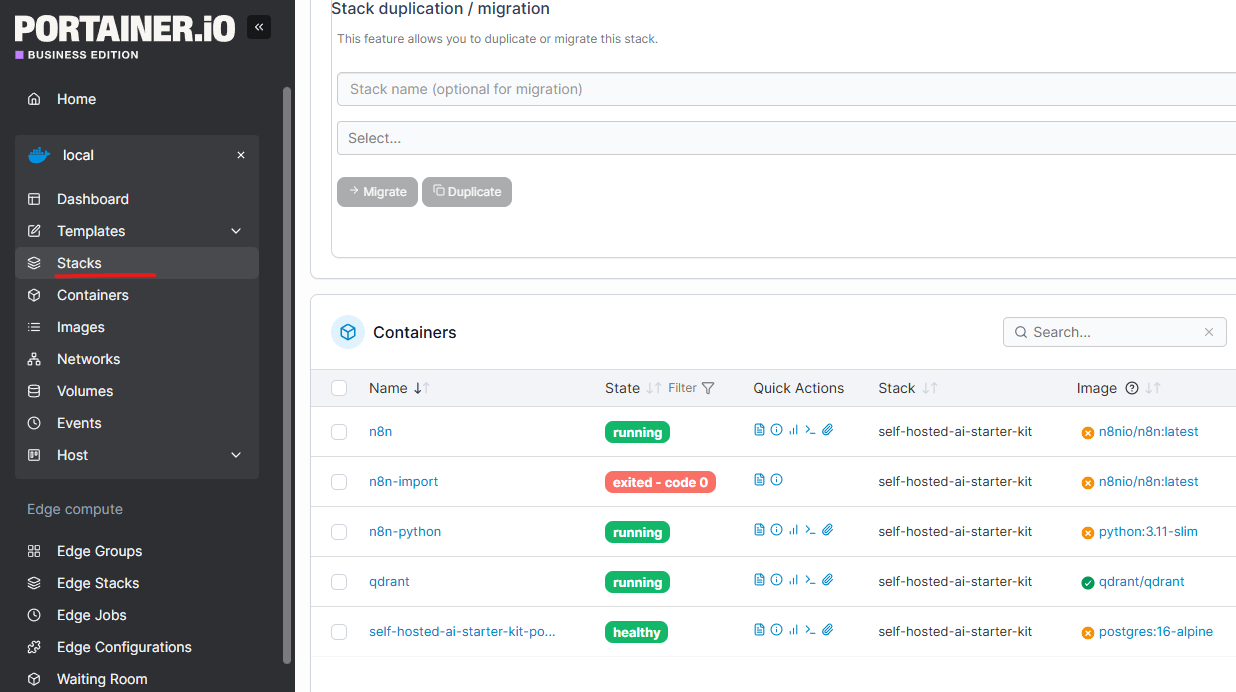View logs for the n8n container

pyautogui.click(x=758, y=429)
